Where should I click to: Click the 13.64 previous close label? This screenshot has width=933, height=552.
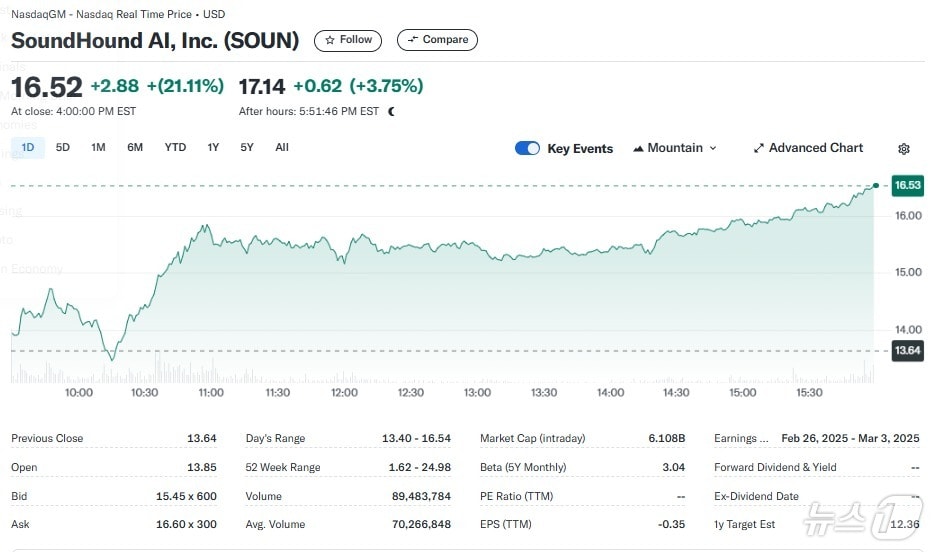click(907, 350)
